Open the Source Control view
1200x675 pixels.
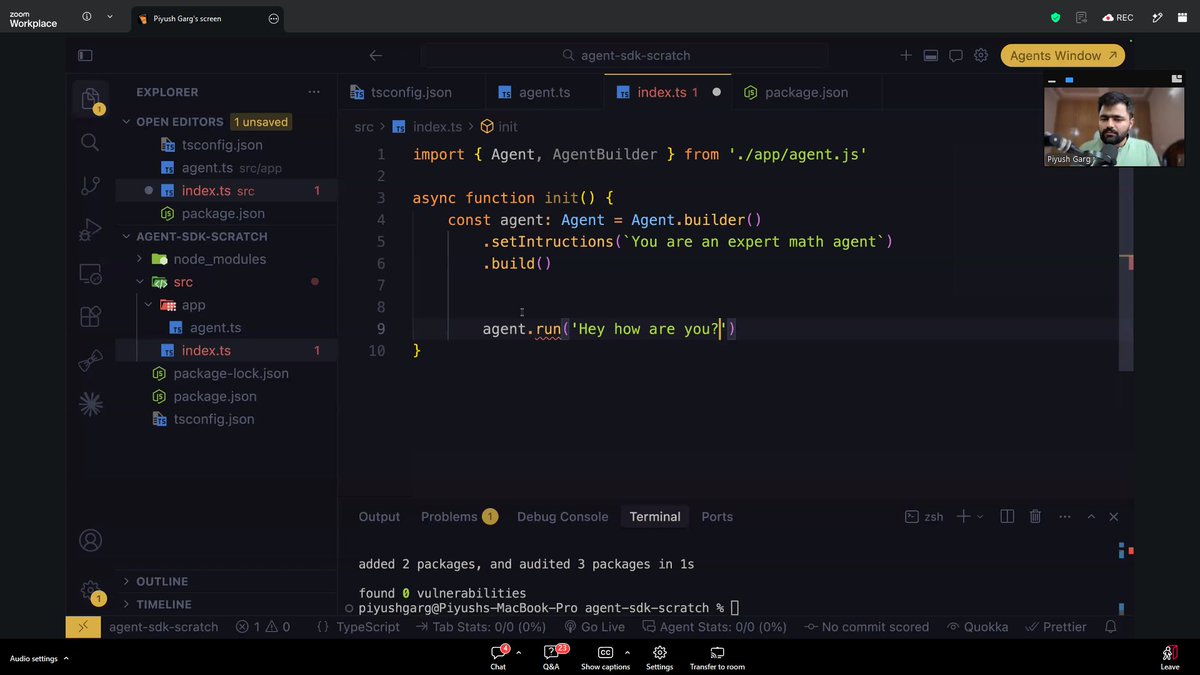coord(90,186)
